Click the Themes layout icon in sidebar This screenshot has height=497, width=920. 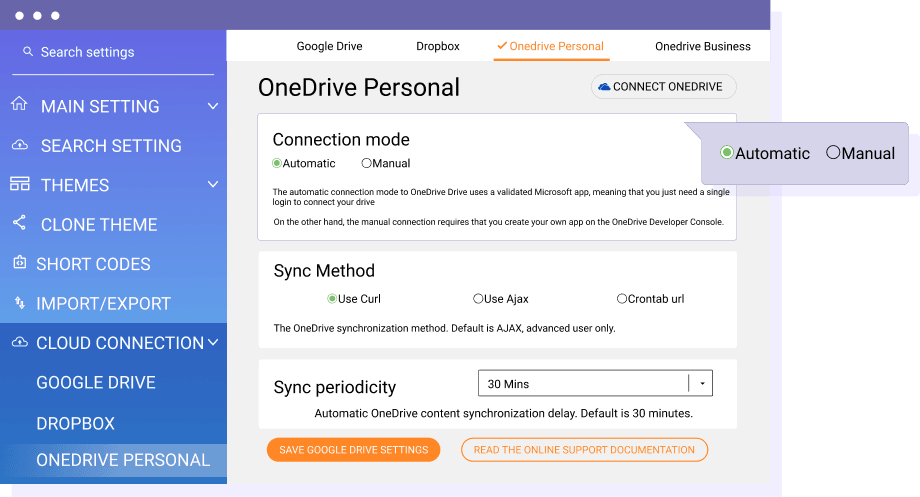(19, 184)
